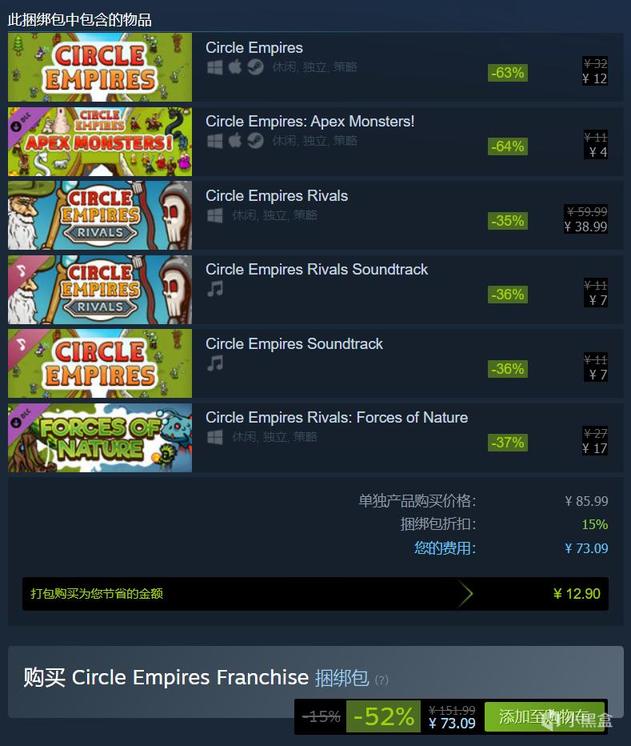Open the Circle Empires game thumbnail
This screenshot has width=631, height=746.
tap(100, 67)
